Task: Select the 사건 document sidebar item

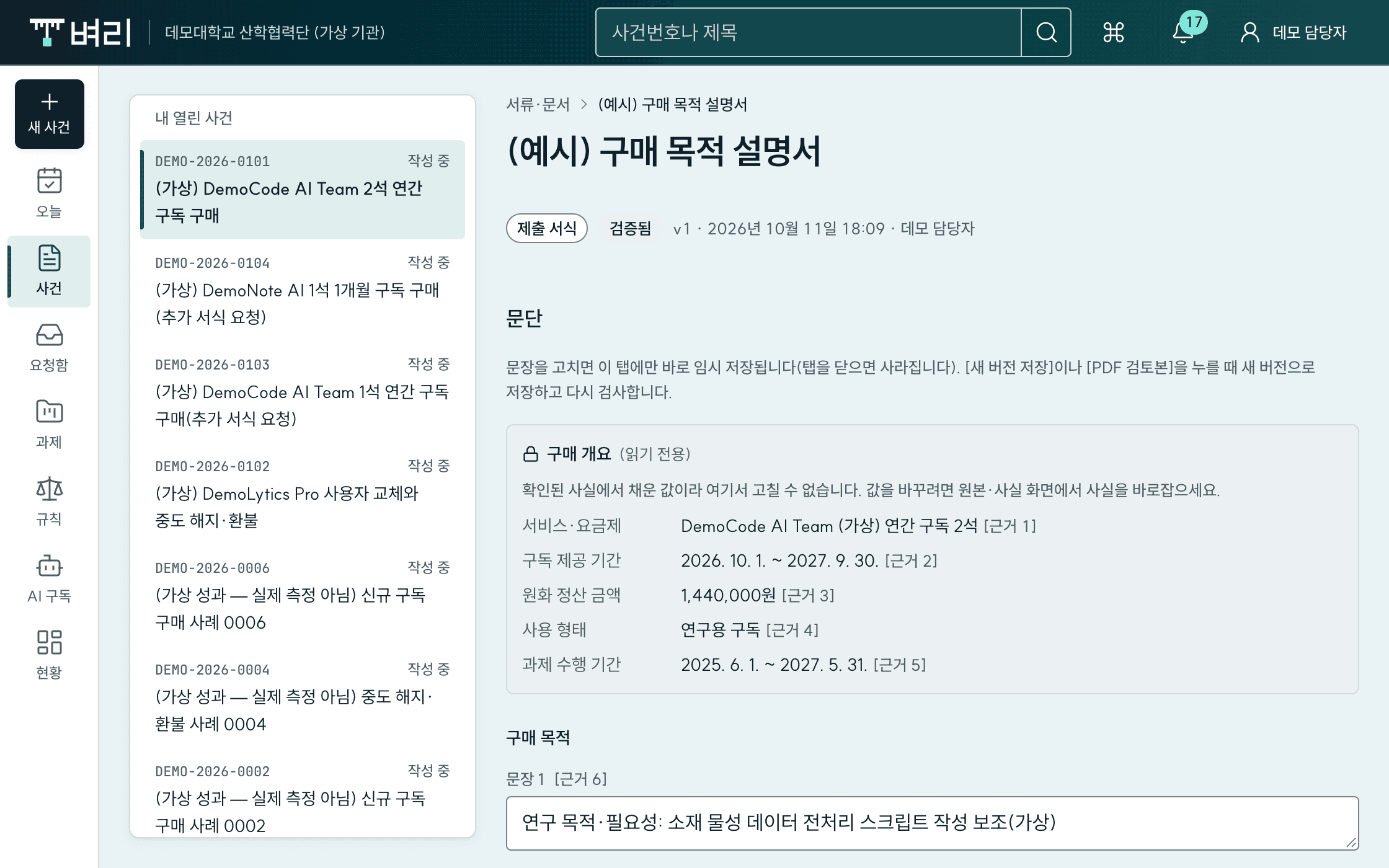Action: 49,271
